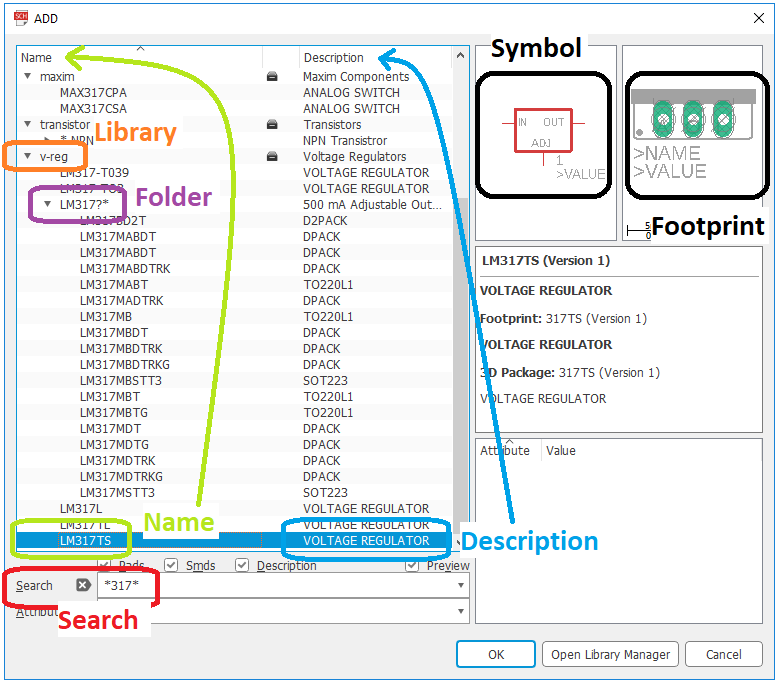
Task: Click the library icon in the maxim row
Action: tap(272, 77)
